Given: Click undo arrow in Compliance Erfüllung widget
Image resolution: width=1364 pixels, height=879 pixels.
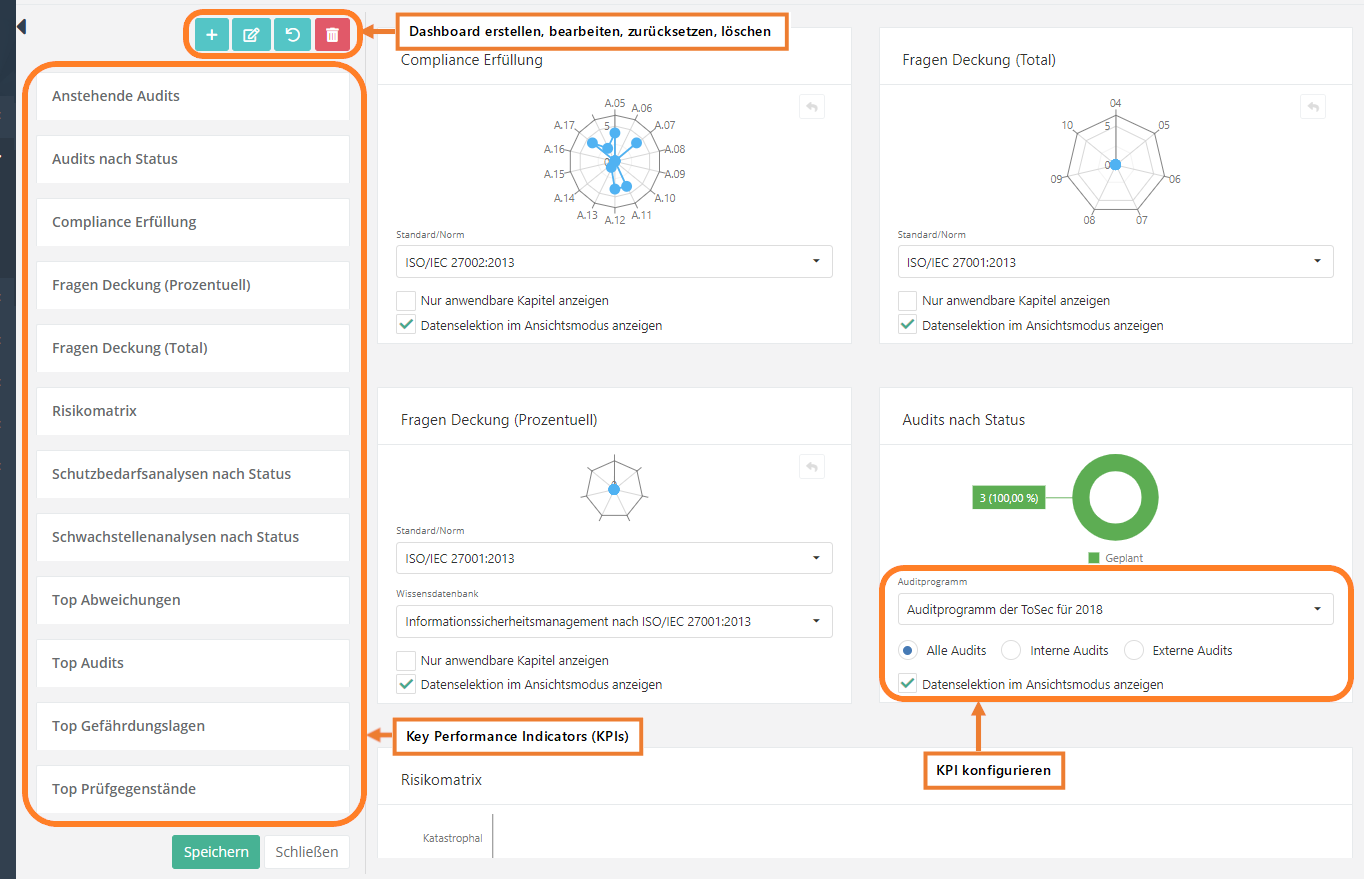Looking at the screenshot, I should [812, 106].
